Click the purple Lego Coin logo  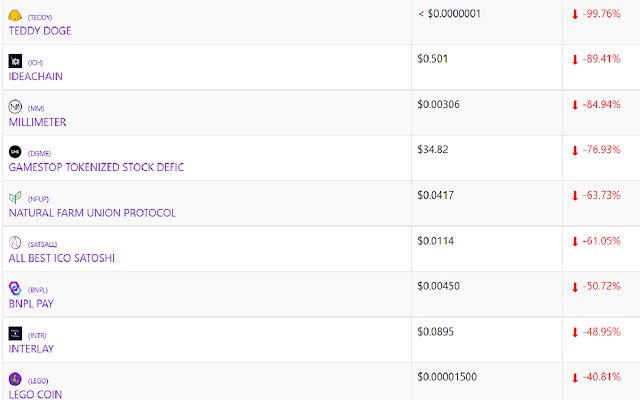pyautogui.click(x=15, y=379)
